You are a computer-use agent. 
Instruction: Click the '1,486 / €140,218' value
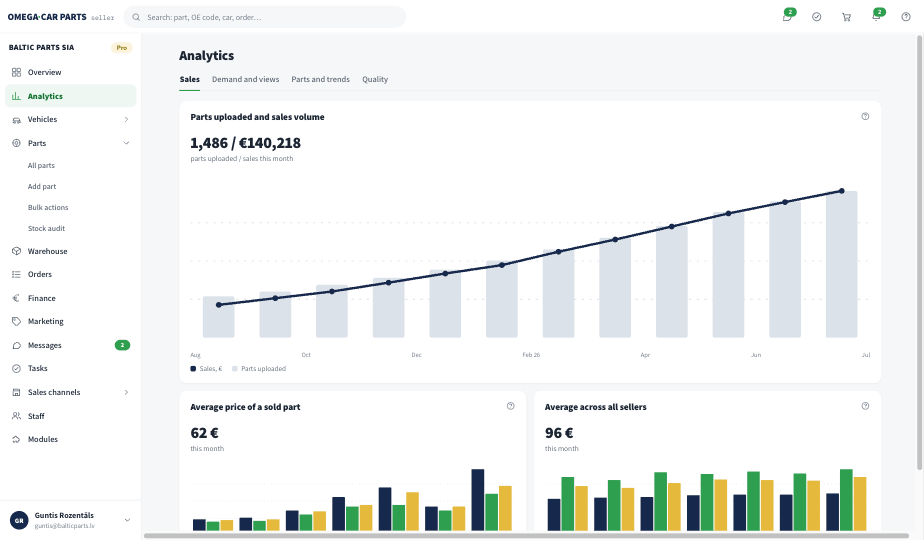[245, 143]
